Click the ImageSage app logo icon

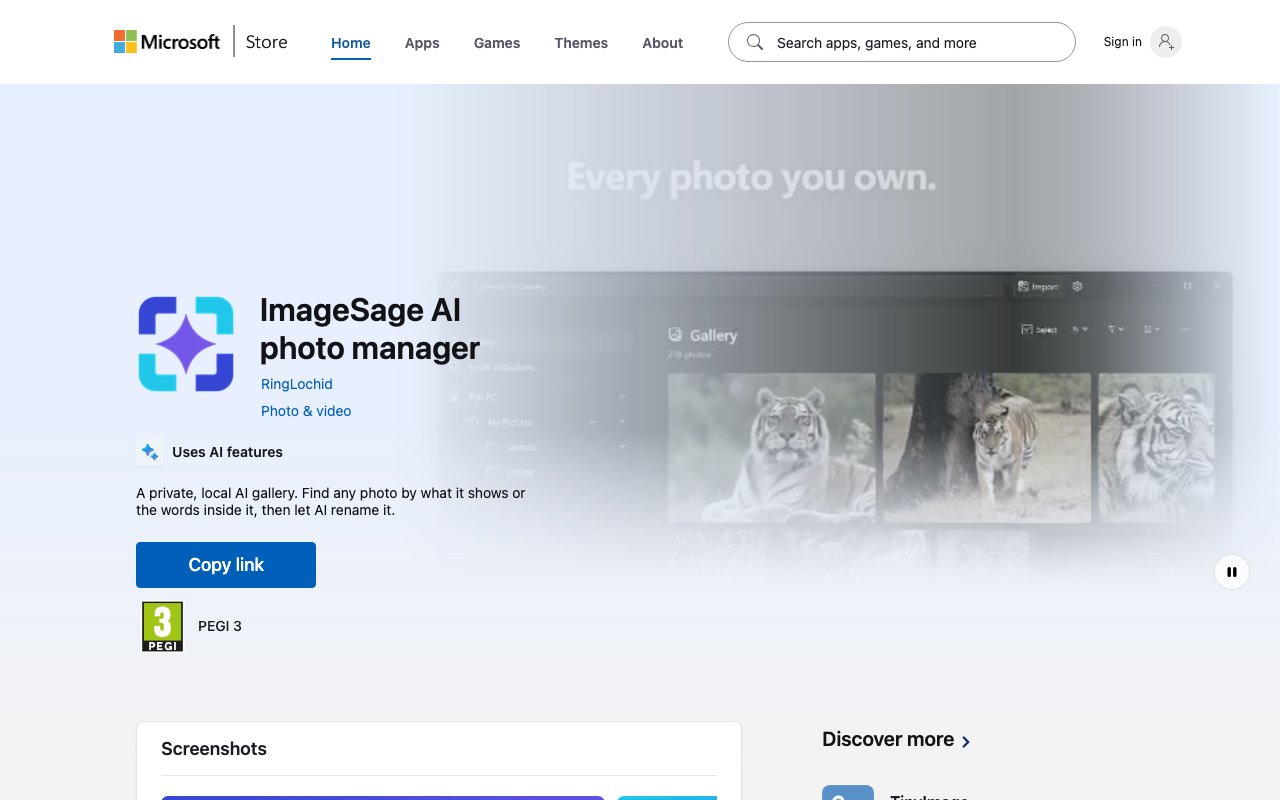[x=186, y=344]
